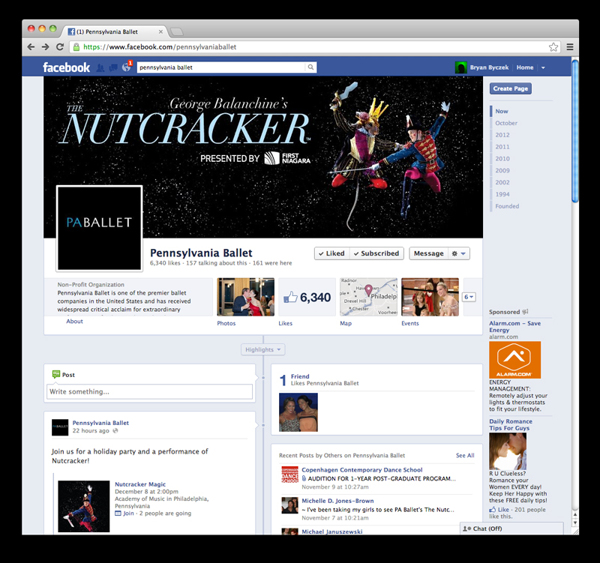The width and height of the screenshot is (600, 563).
Task: Jump to 2010 in the timeline
Action: [502, 158]
